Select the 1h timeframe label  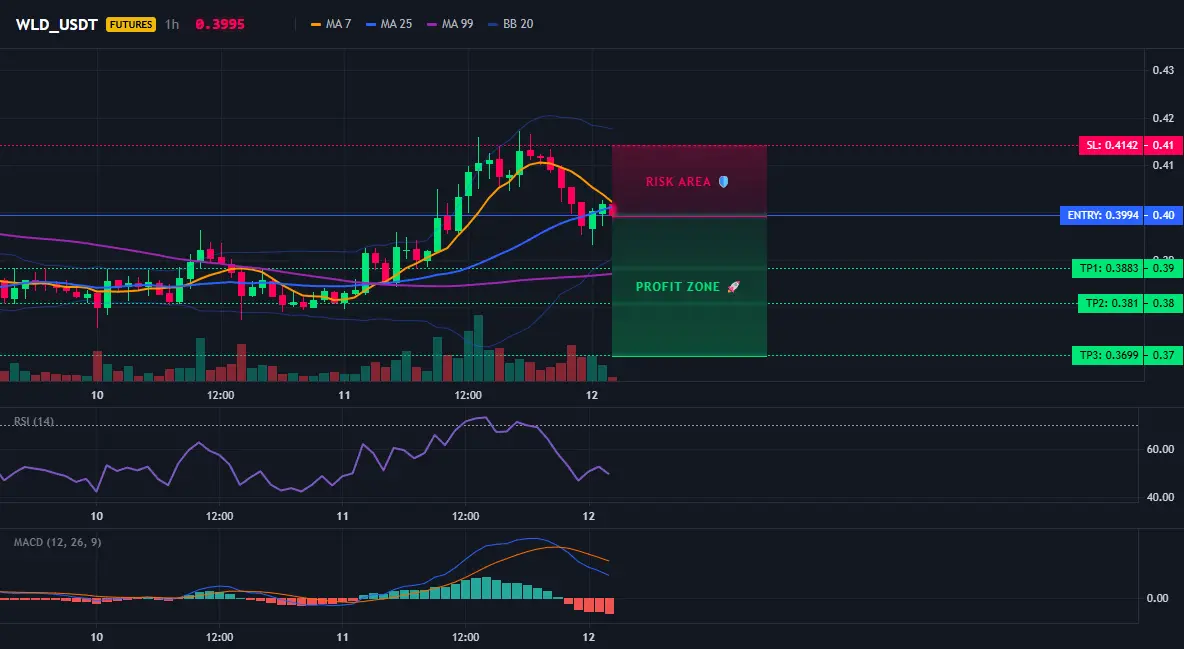(x=172, y=24)
